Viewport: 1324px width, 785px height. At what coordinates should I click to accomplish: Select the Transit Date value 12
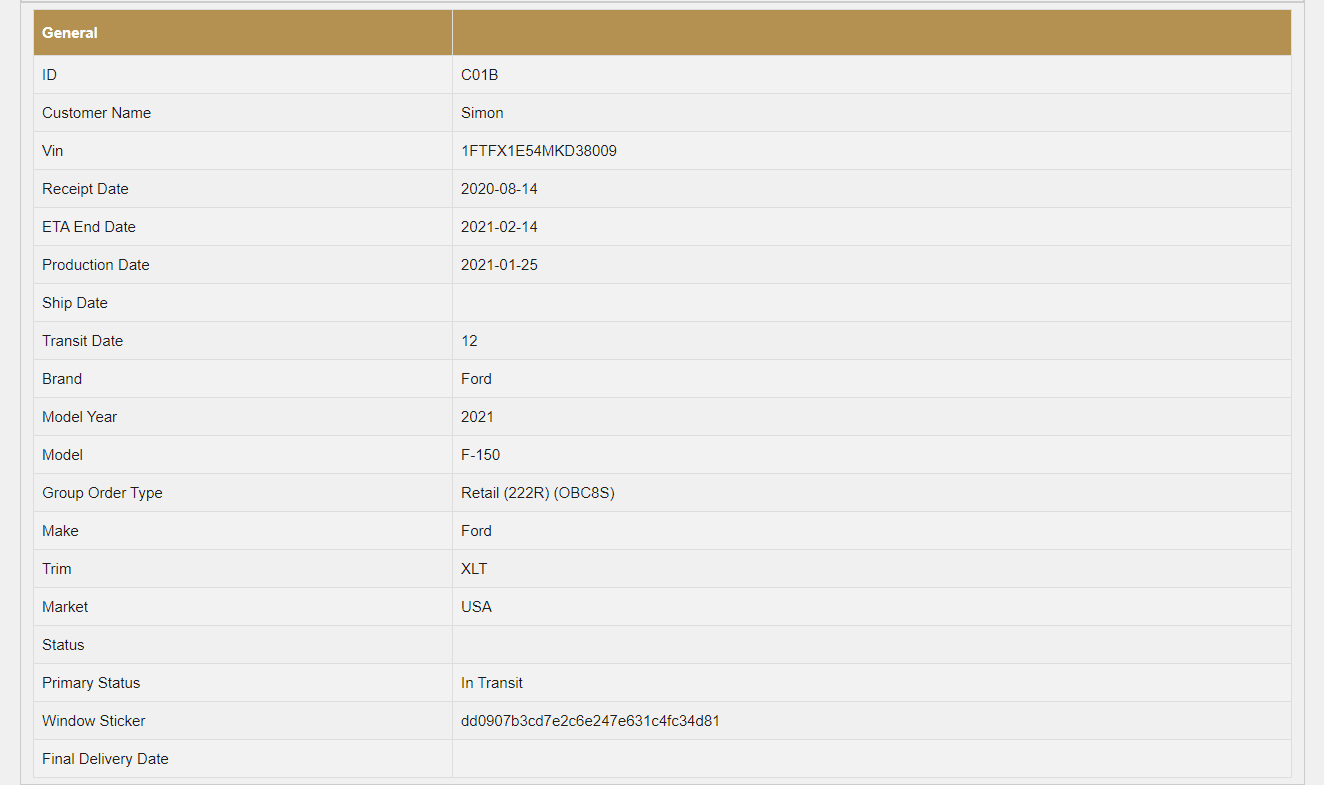pyautogui.click(x=469, y=341)
